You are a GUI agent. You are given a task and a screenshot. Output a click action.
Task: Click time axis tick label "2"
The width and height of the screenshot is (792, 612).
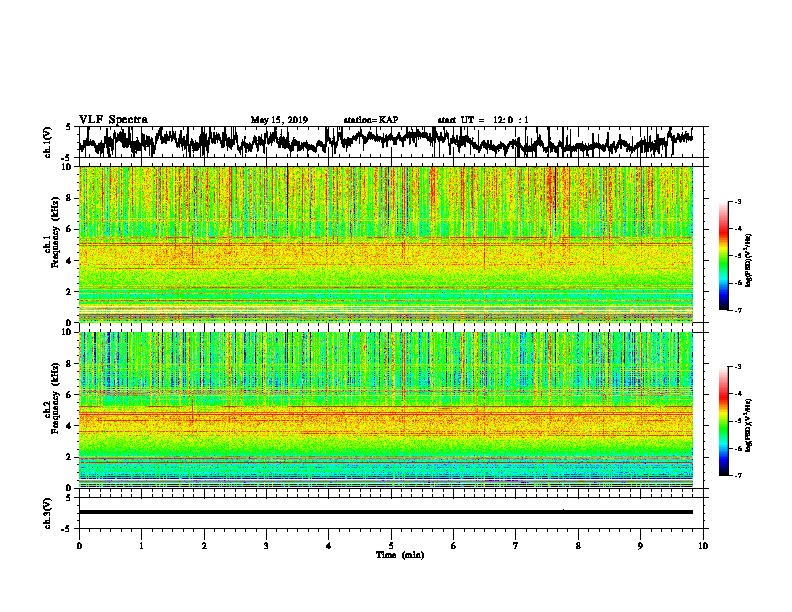pyautogui.click(x=204, y=545)
